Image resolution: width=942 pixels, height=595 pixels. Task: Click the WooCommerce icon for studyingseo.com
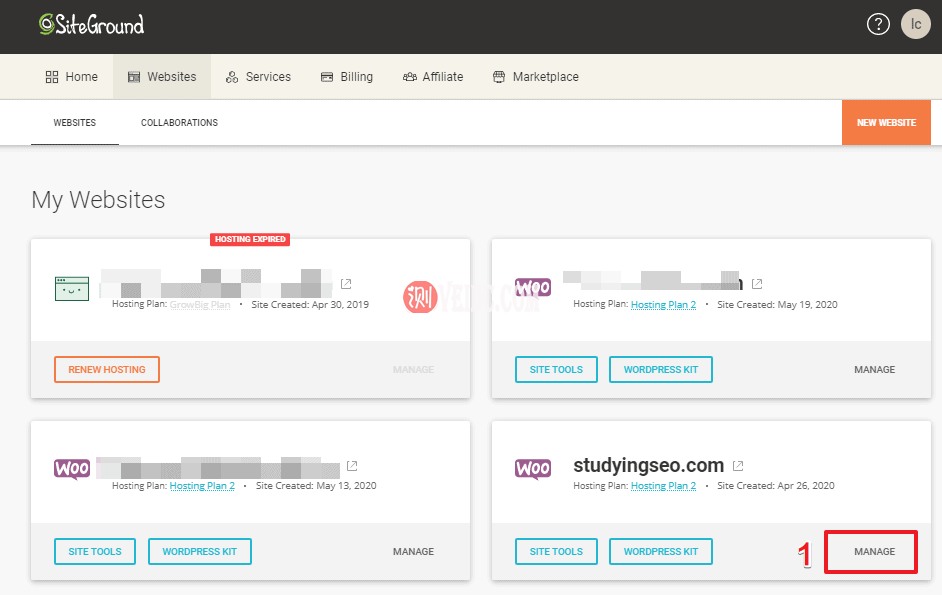[533, 468]
